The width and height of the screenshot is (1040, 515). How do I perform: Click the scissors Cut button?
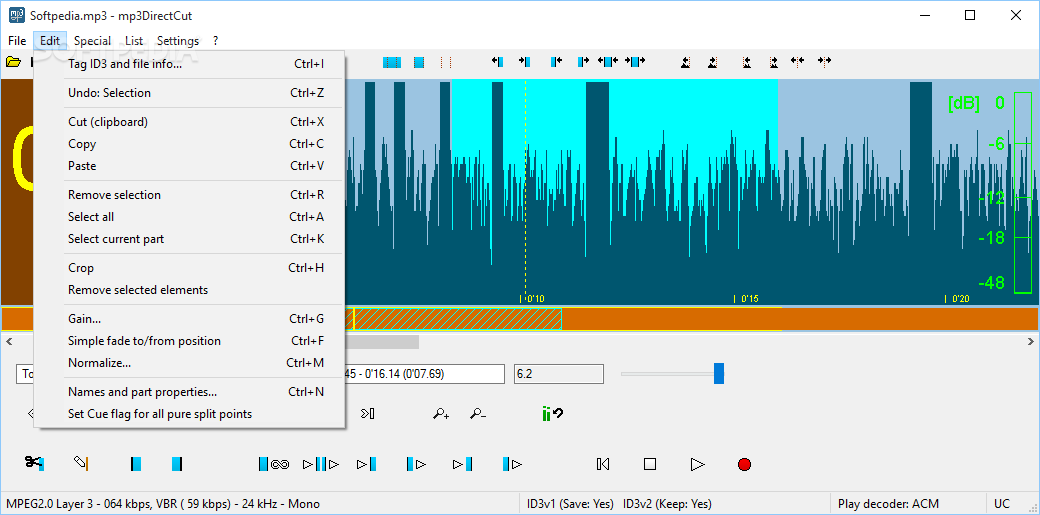[34, 463]
